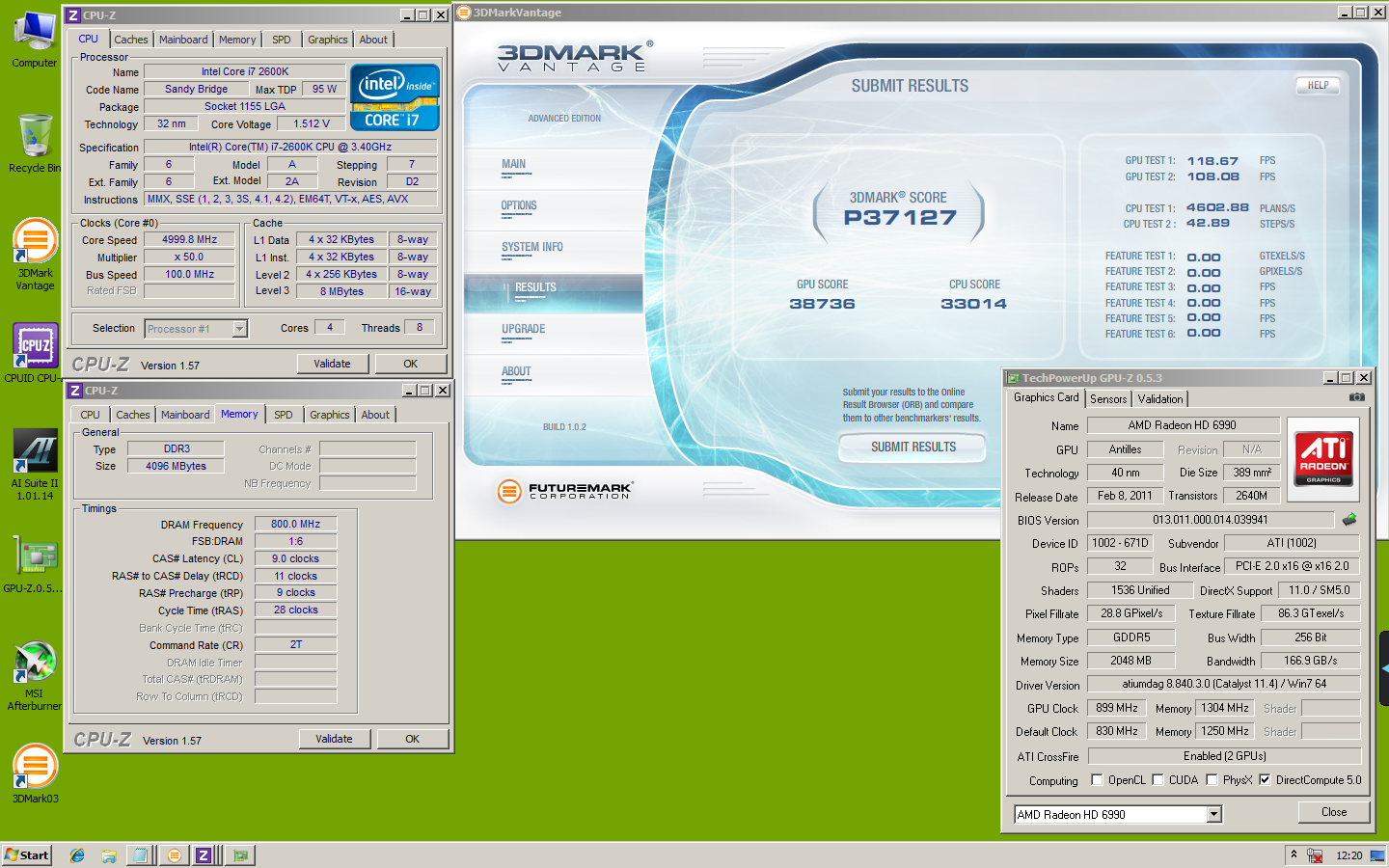The image size is (1389, 868).
Task: Switch to 3DMark Vantage taskbar button
Action: pyautogui.click(x=174, y=855)
